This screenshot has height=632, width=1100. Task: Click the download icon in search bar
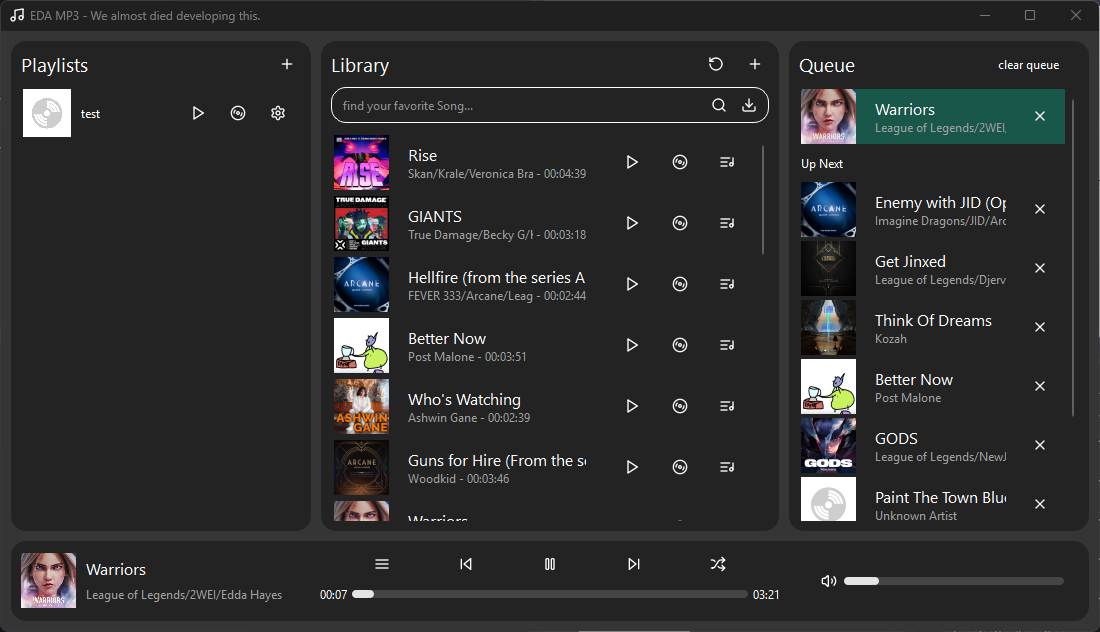coord(749,105)
